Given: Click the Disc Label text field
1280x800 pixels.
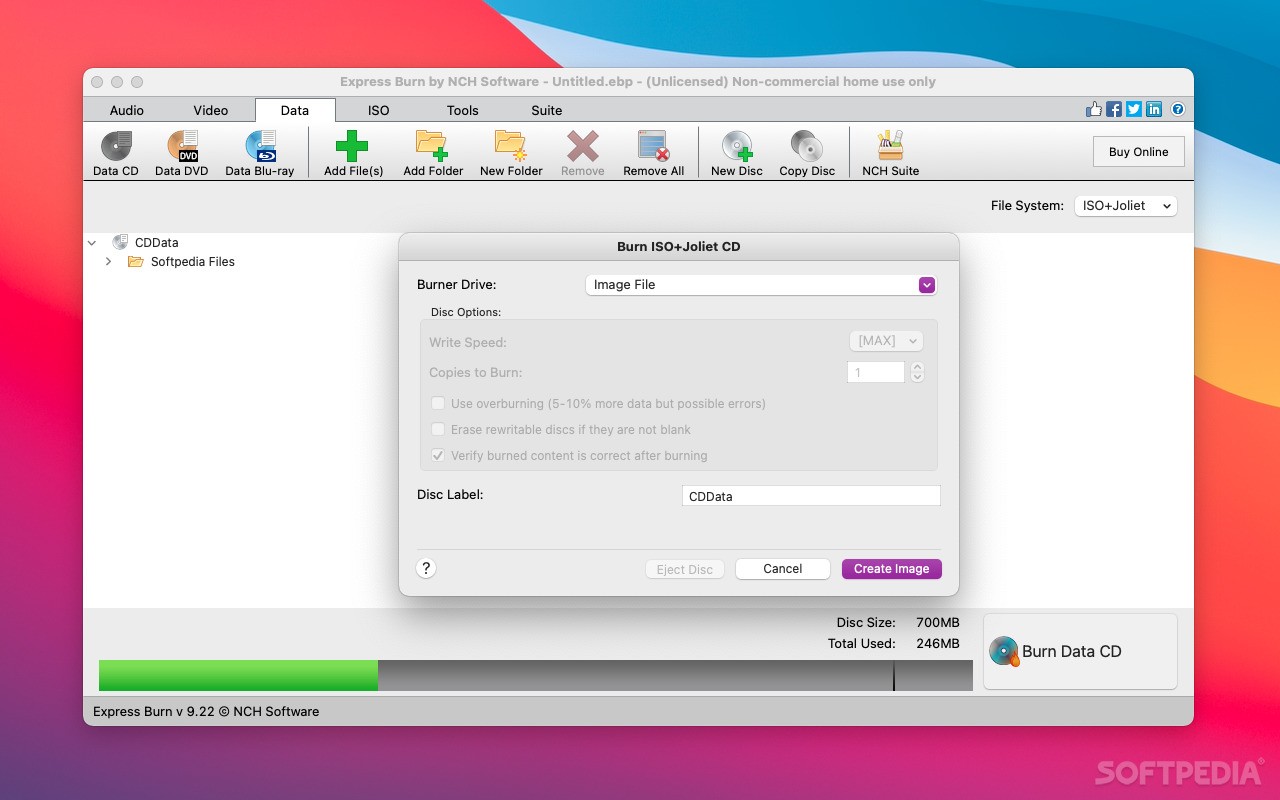Looking at the screenshot, I should click(x=811, y=496).
